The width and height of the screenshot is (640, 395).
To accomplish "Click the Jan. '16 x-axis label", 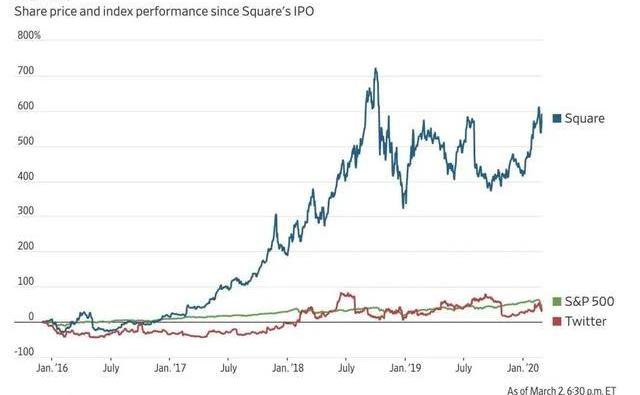I will tap(52, 368).
